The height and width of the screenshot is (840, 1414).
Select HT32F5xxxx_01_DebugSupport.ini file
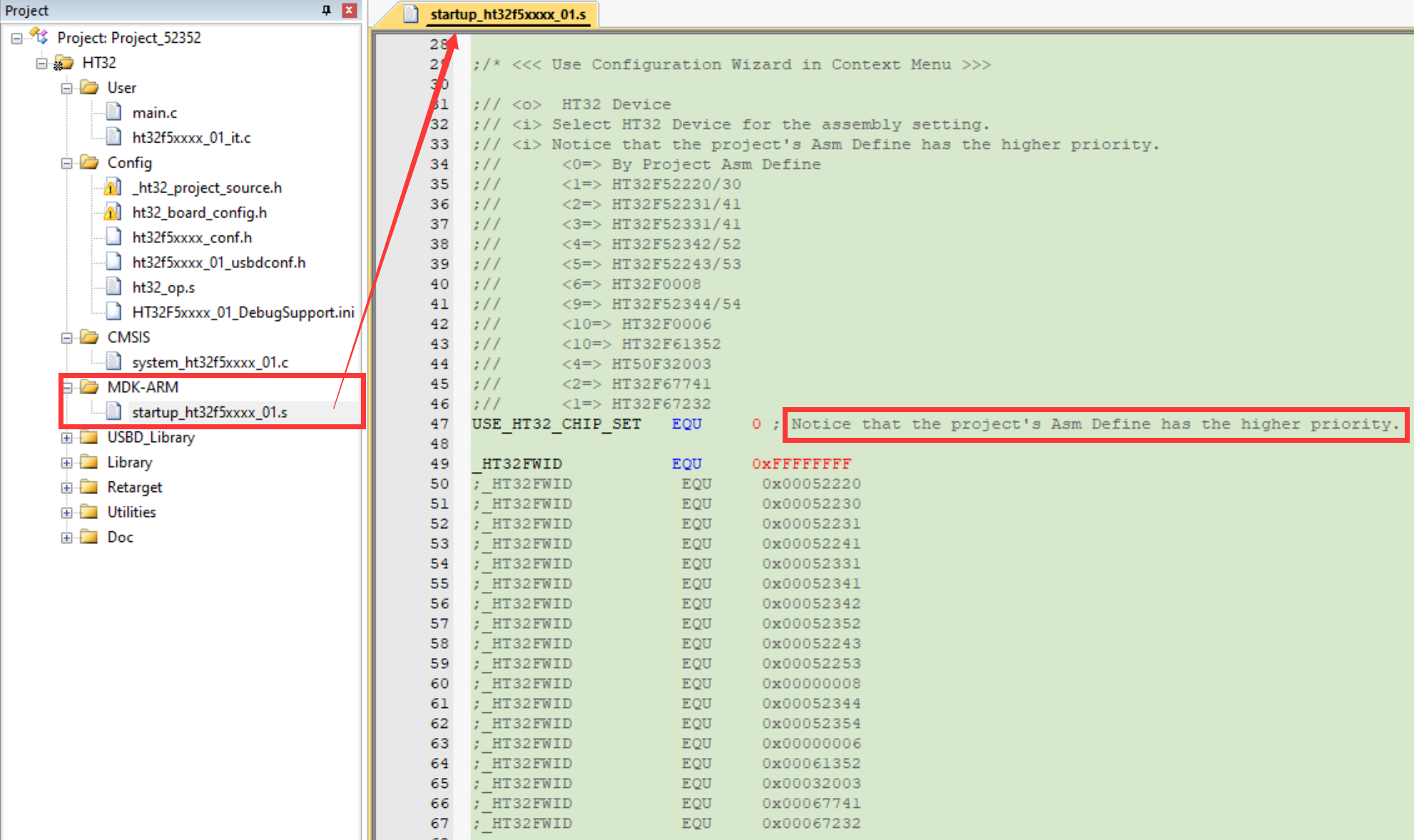coord(243,312)
